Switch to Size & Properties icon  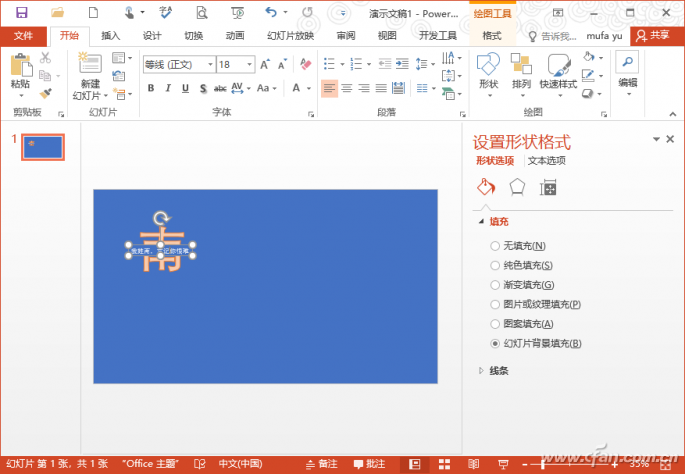[x=548, y=188]
